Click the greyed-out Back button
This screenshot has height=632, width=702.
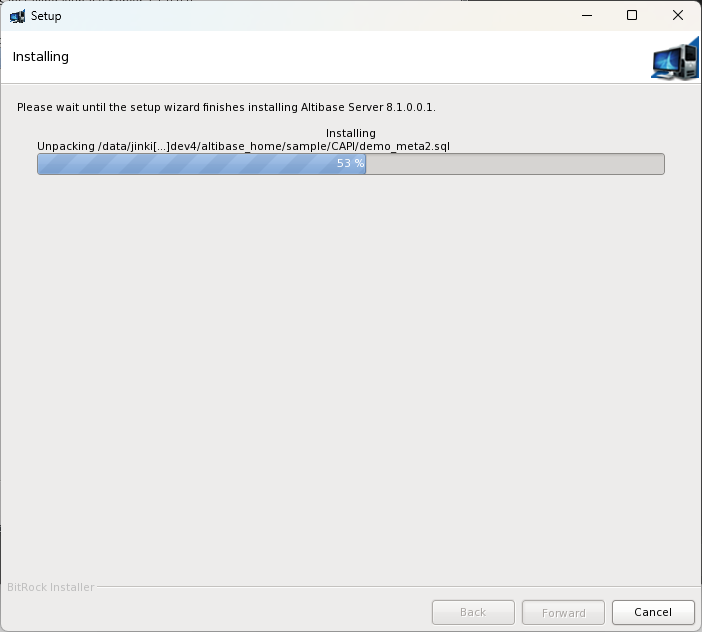click(473, 612)
